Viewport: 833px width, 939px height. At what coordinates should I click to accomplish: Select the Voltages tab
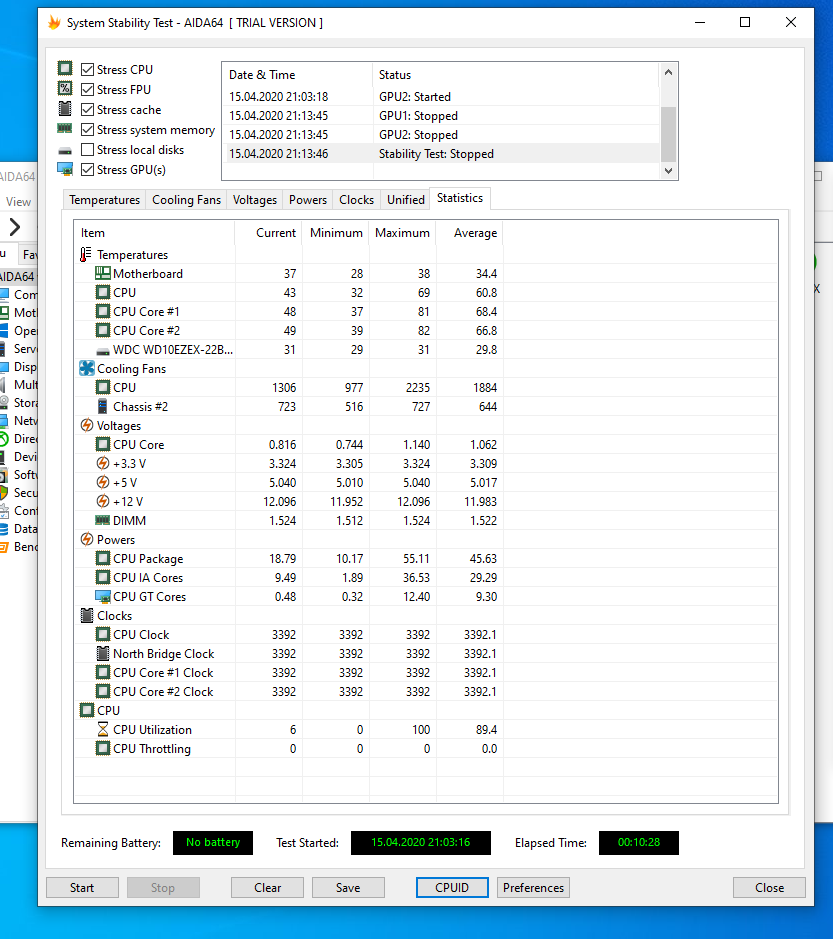pyautogui.click(x=255, y=199)
